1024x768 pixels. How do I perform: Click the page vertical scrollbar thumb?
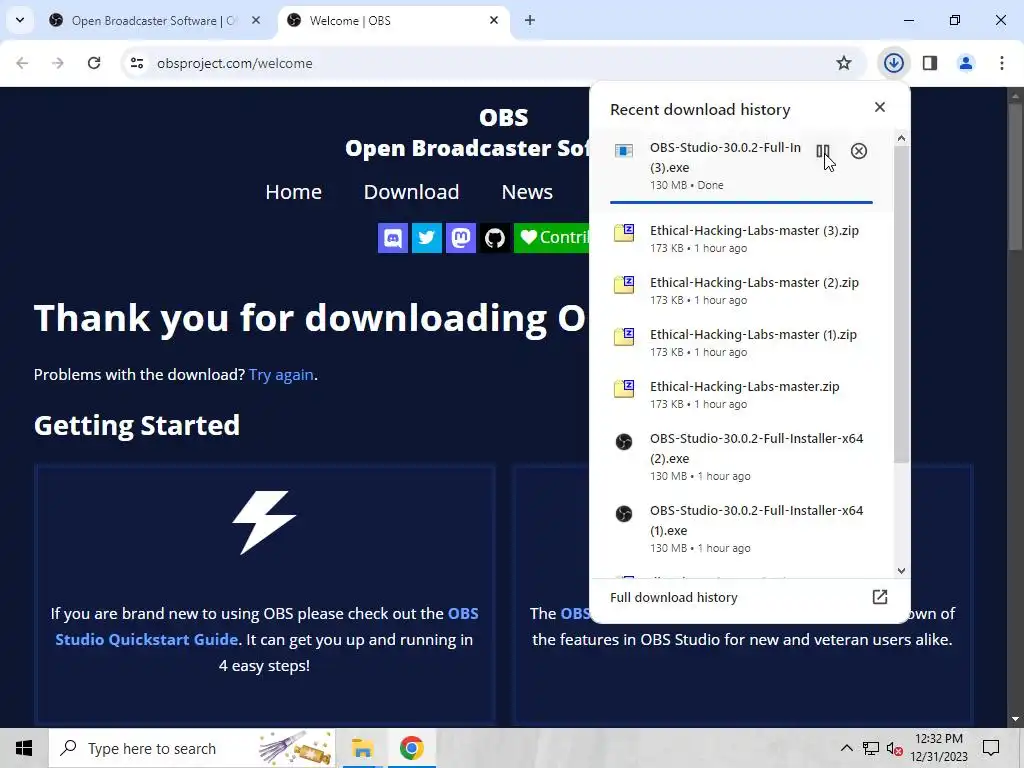tap(1015, 176)
